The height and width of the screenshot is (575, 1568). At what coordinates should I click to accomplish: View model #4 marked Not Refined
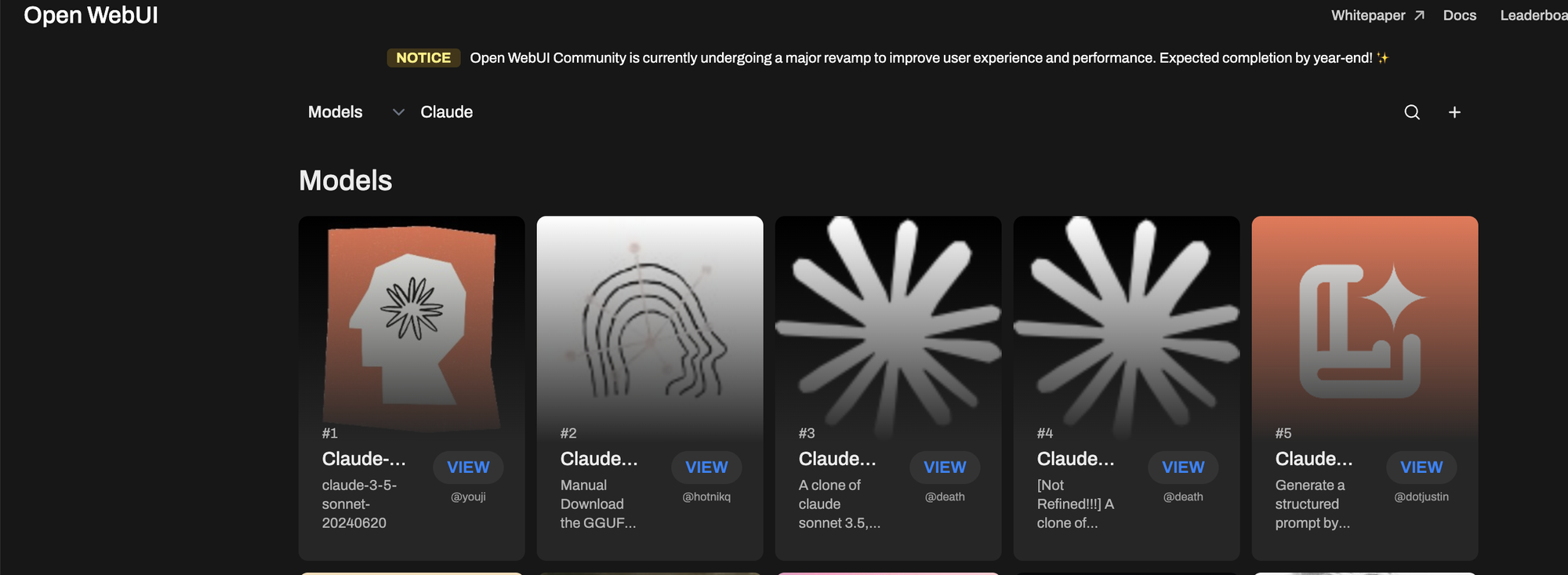pyautogui.click(x=1183, y=467)
